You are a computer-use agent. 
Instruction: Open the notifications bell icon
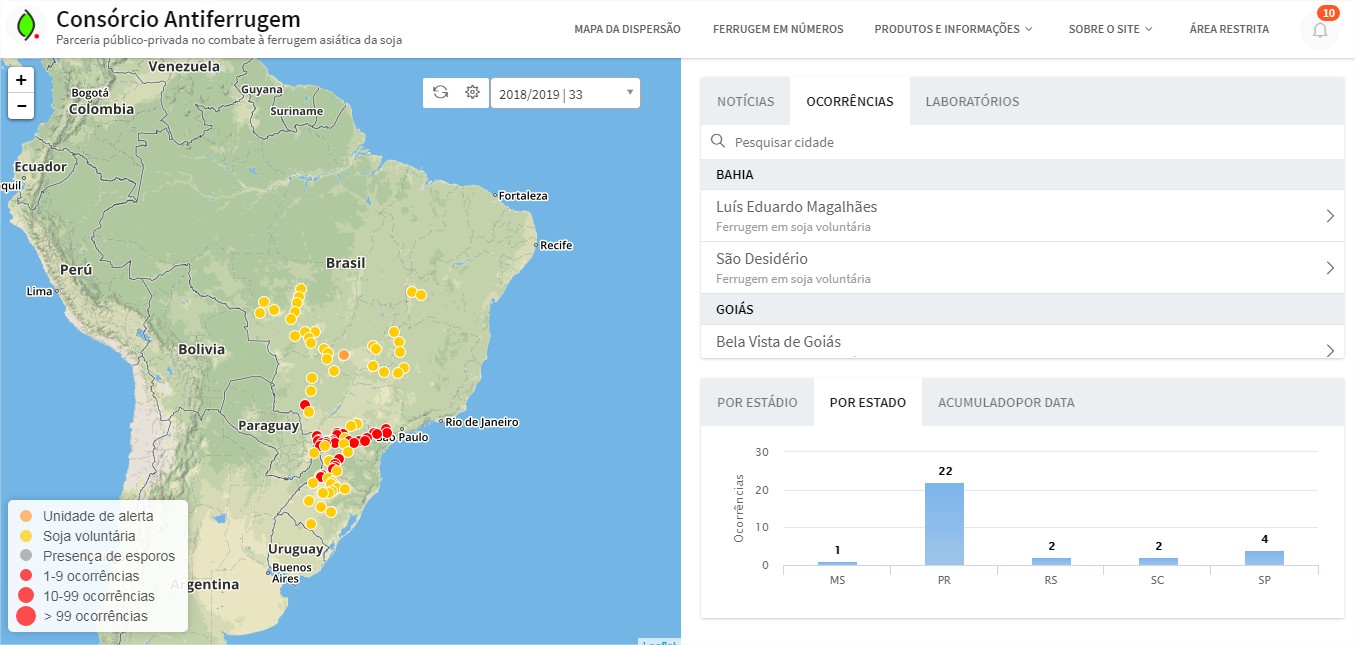point(1319,30)
